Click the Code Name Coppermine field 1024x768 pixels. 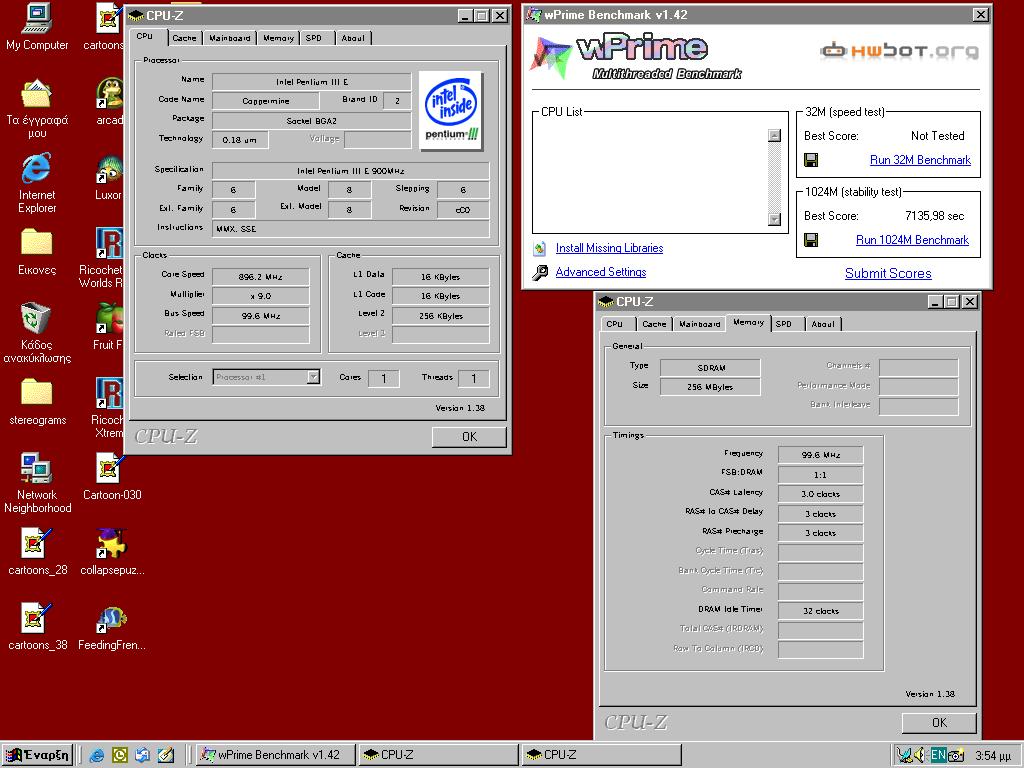(266, 101)
